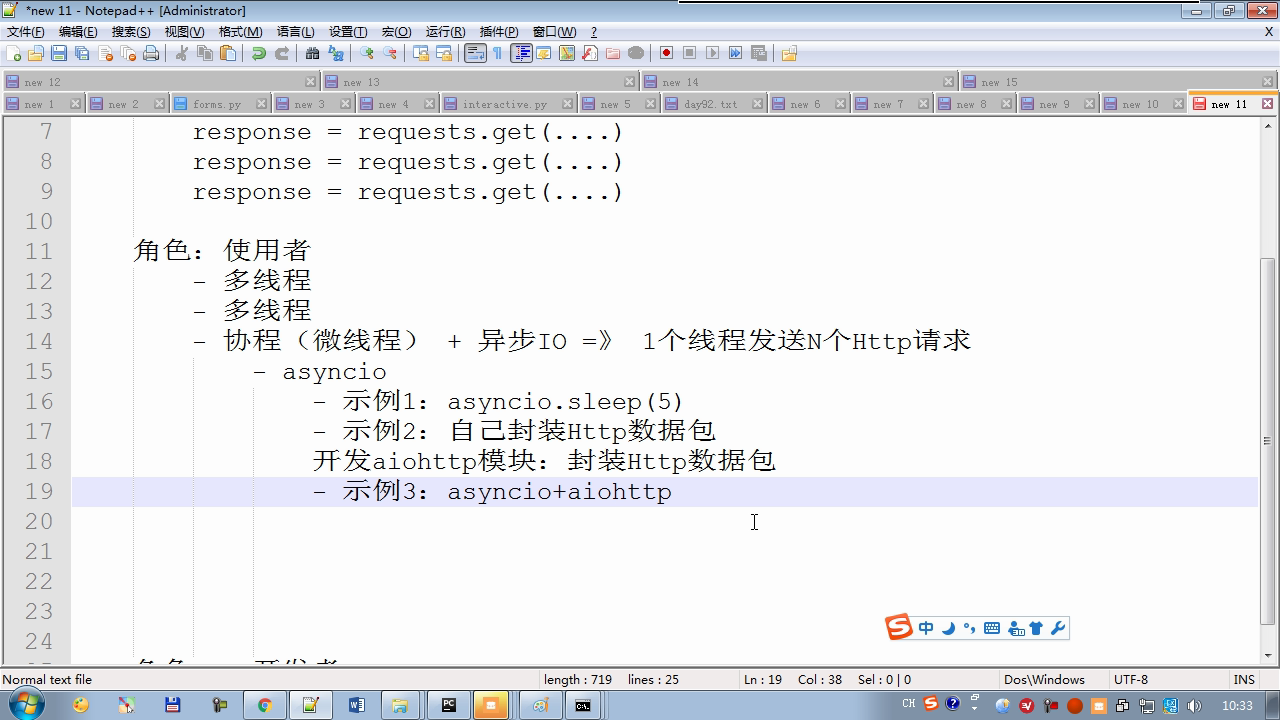Click the Windows Start button
The width and height of the screenshot is (1280, 720).
(24, 704)
